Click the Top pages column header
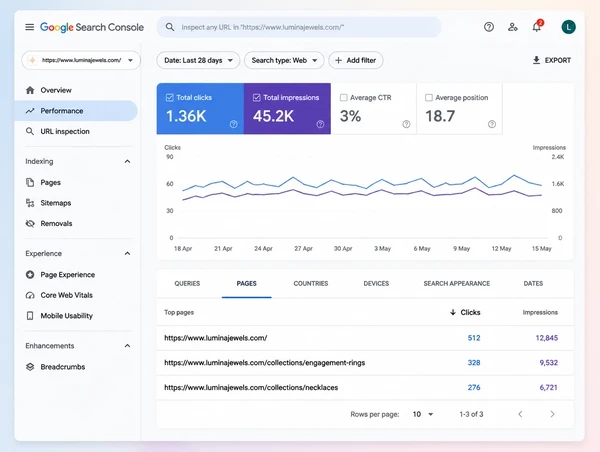Viewport: 600px width, 452px height. click(x=179, y=312)
